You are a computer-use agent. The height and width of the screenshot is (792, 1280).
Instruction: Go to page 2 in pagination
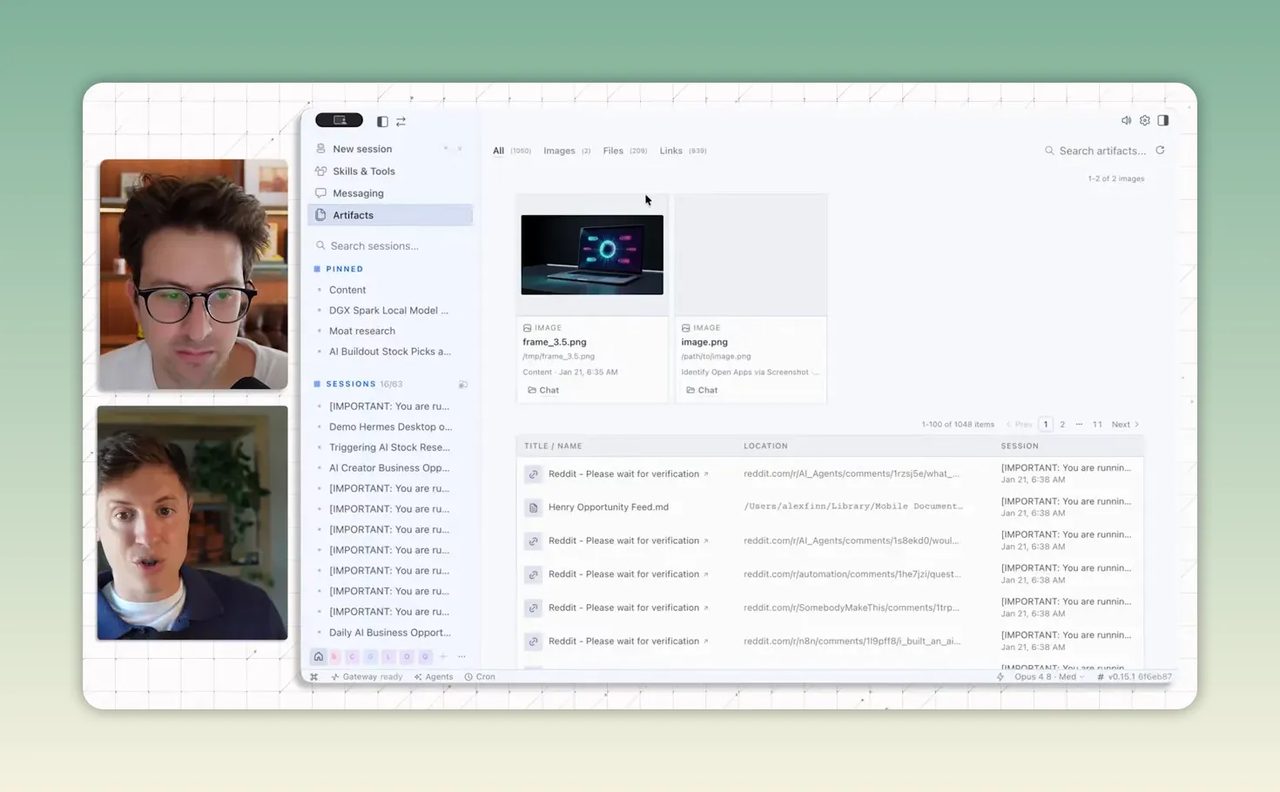(x=1062, y=424)
